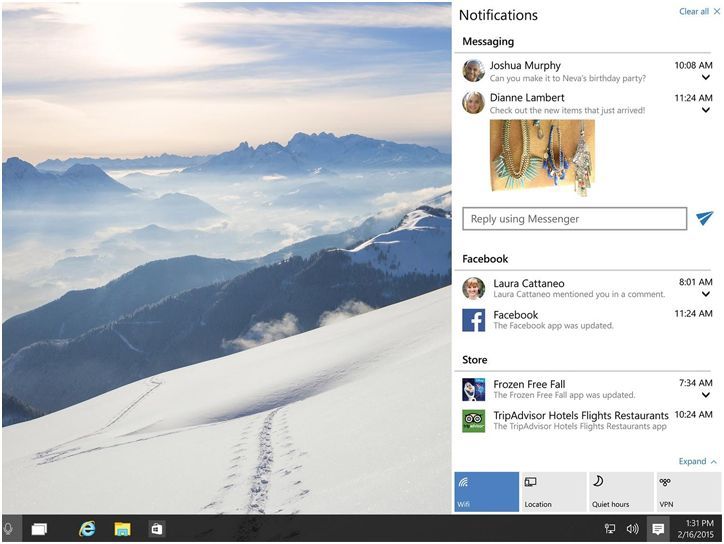This screenshot has width=724, height=544.
Task: Collapse Dianne Lambert's message chevron
Action: tap(706, 110)
